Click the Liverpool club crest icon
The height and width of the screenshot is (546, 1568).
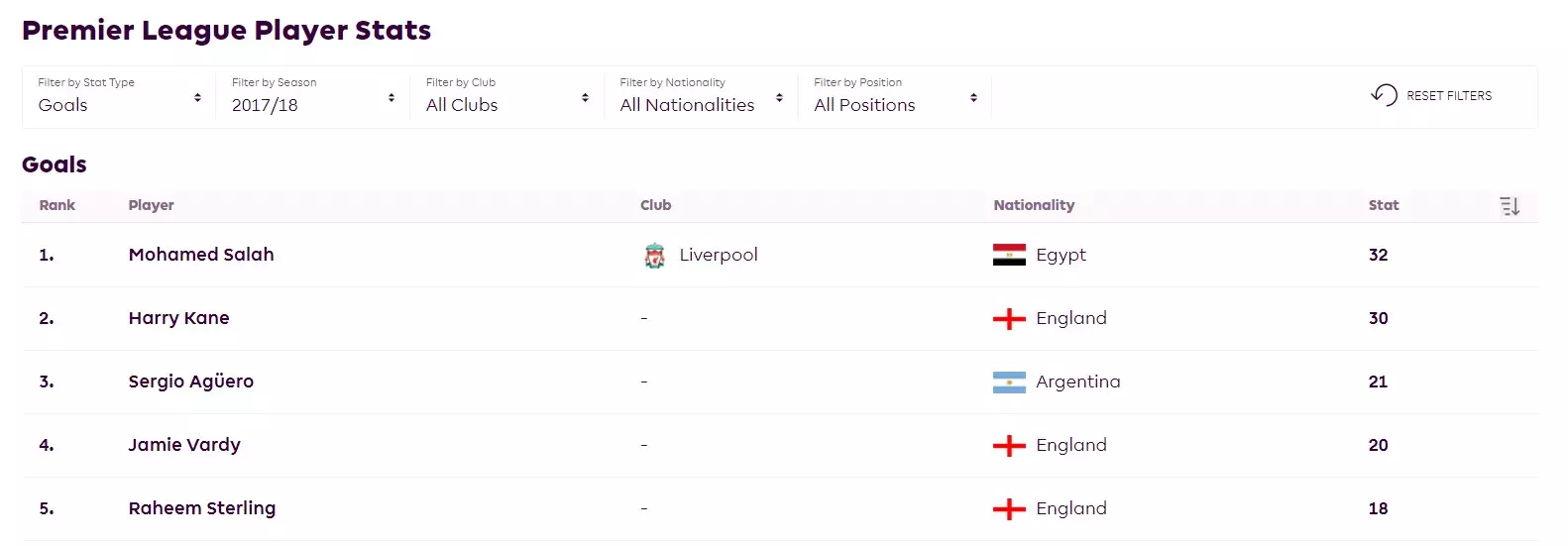(654, 256)
